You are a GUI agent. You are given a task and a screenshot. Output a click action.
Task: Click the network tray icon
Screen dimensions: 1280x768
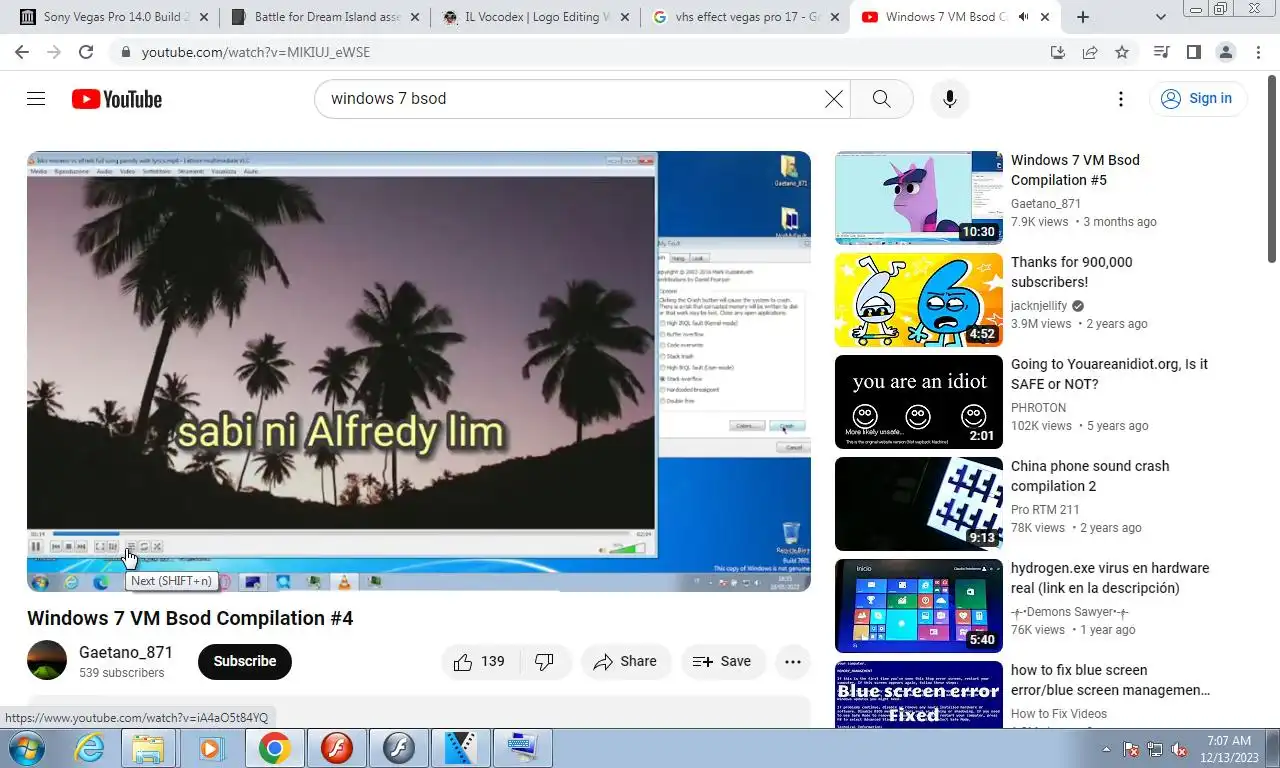[1155, 749]
